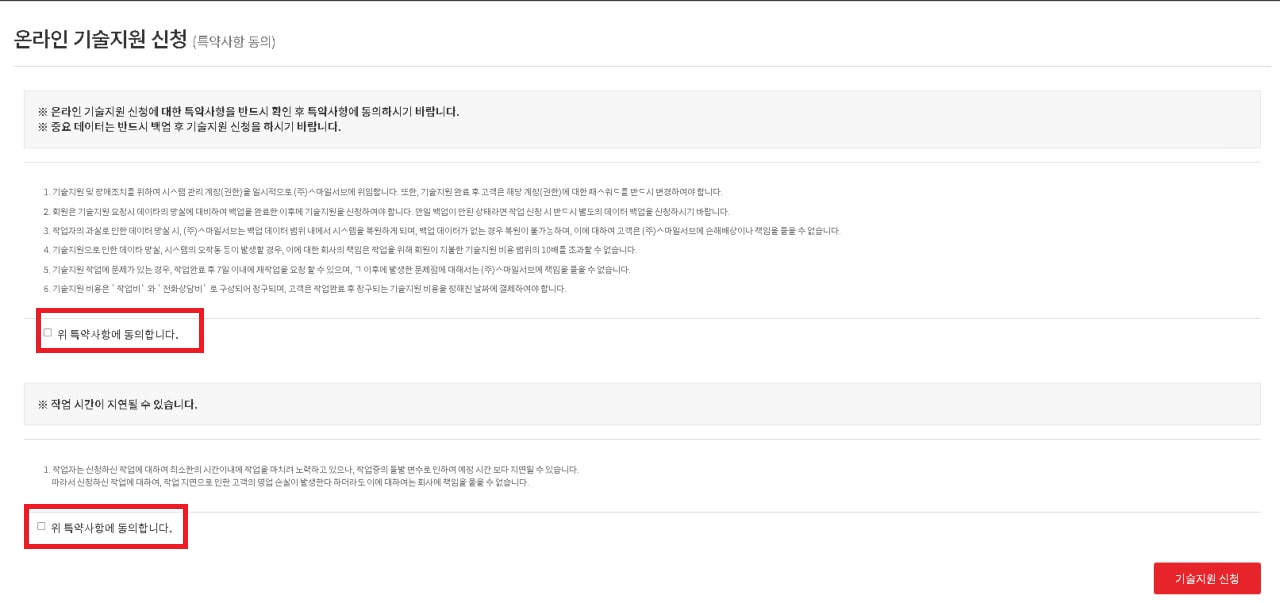Screen dimensions: 1280x603
Task: Click the line starting 따라서 신청하신 작업에 대하여
Action: tap(290, 483)
